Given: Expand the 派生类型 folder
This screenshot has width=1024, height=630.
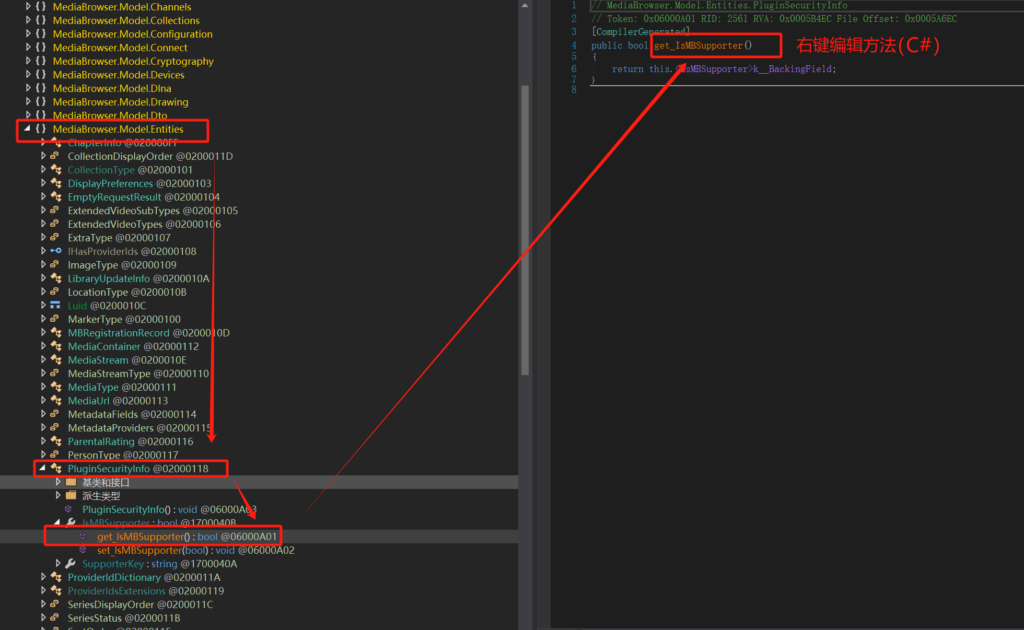Looking at the screenshot, I should 58,496.
